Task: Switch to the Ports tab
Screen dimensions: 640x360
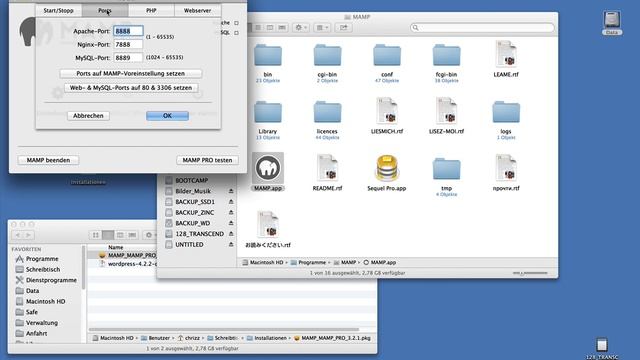Action: (x=105, y=11)
